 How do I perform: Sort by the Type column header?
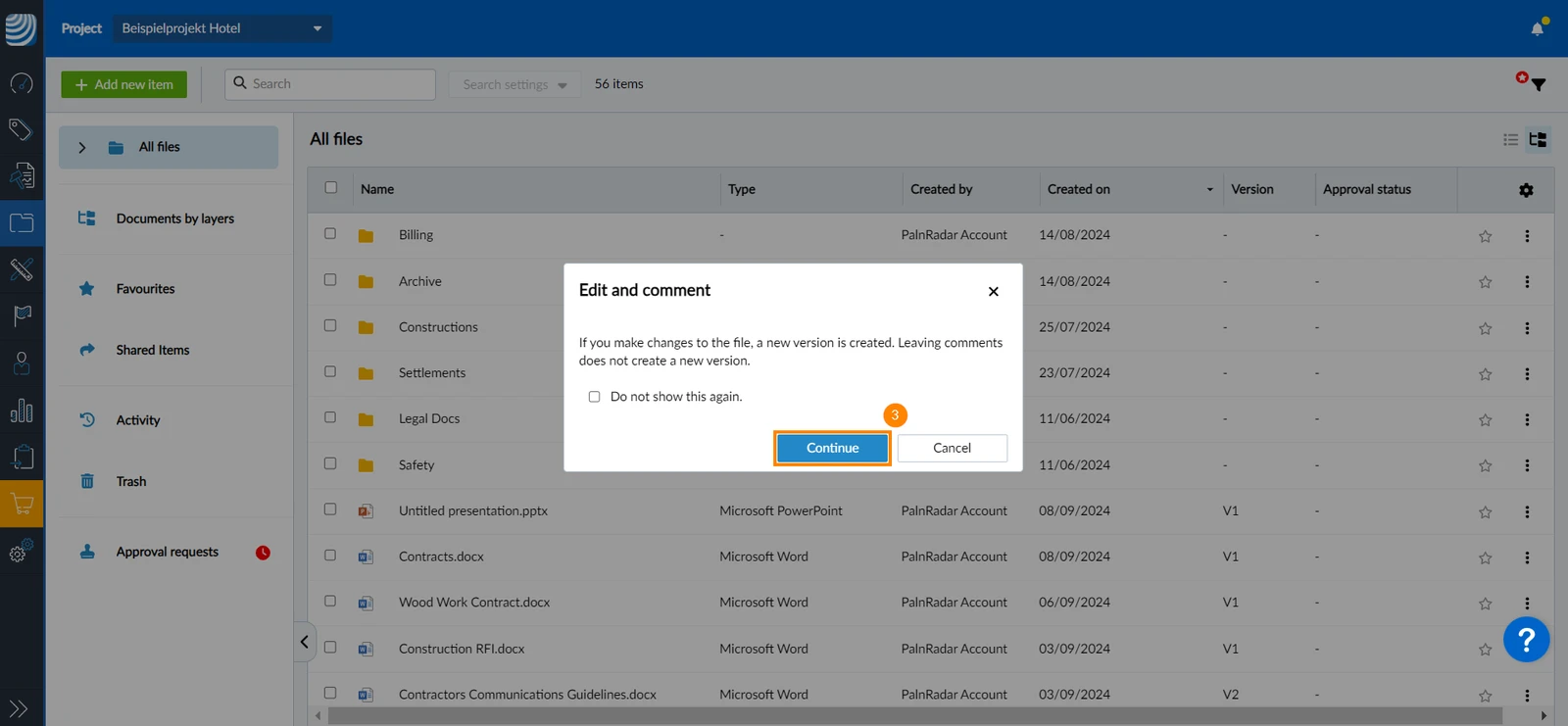(742, 189)
